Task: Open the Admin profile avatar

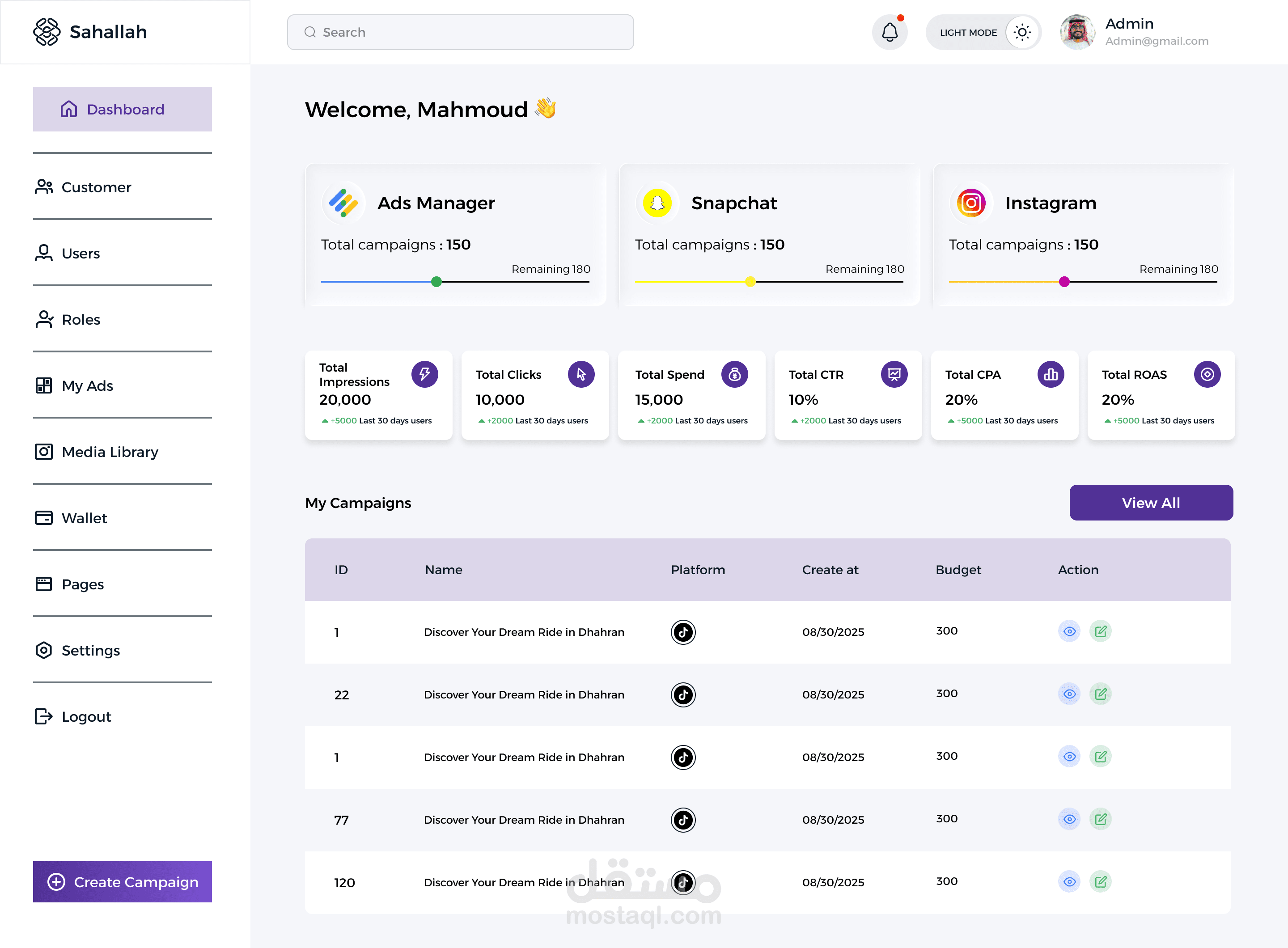Action: (x=1077, y=32)
